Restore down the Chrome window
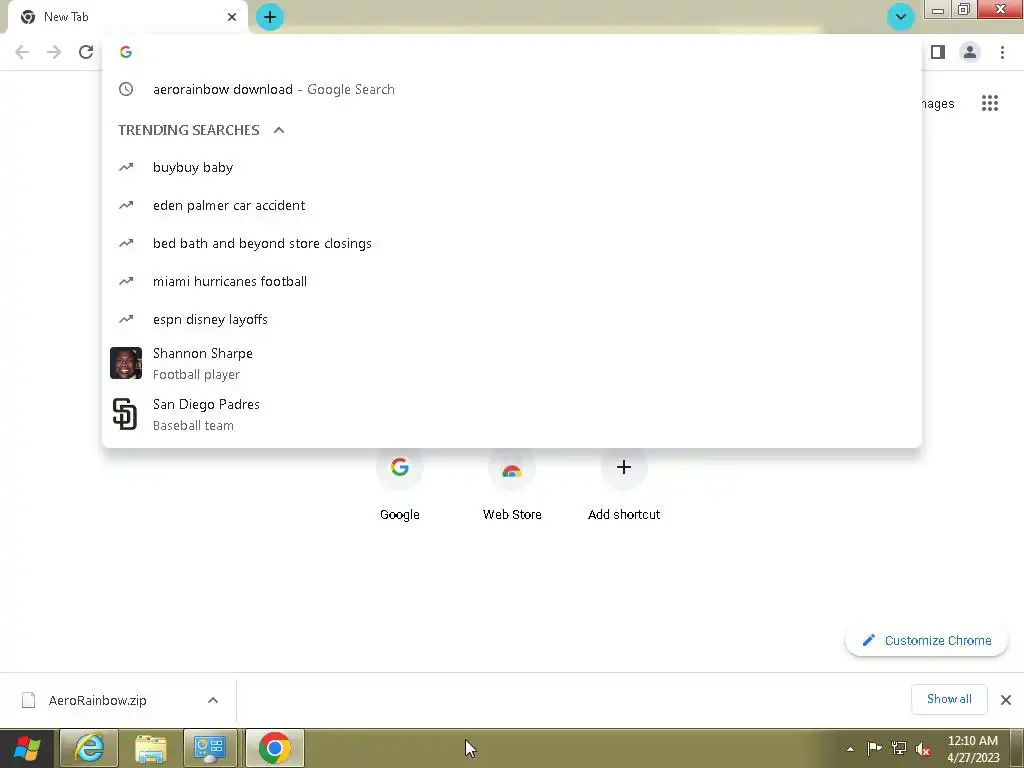This screenshot has width=1024, height=768. point(964,9)
